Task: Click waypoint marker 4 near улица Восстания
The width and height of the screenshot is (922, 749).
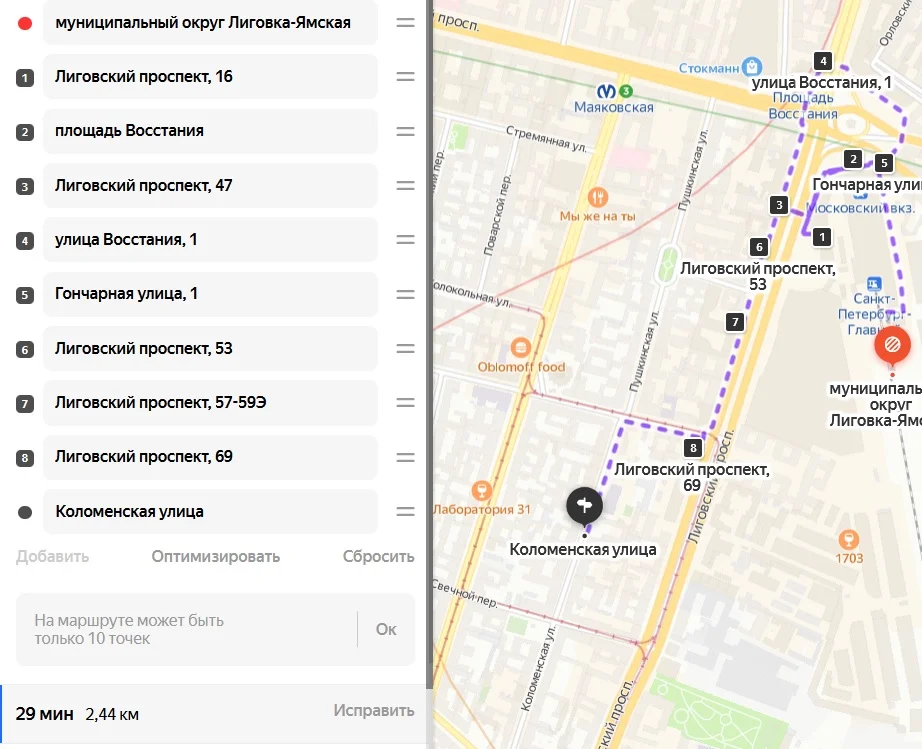Action: coord(823,61)
